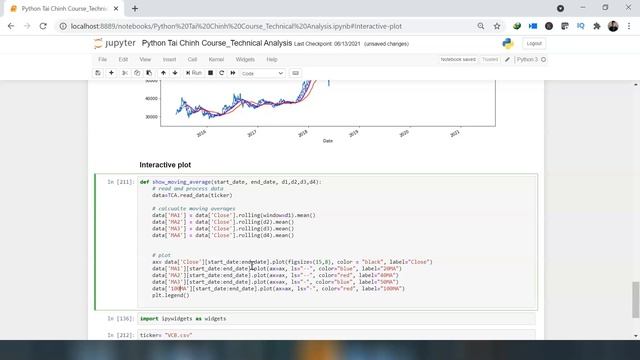Interrupt the kernel with stop icon
640x360 pixels.
211,73
